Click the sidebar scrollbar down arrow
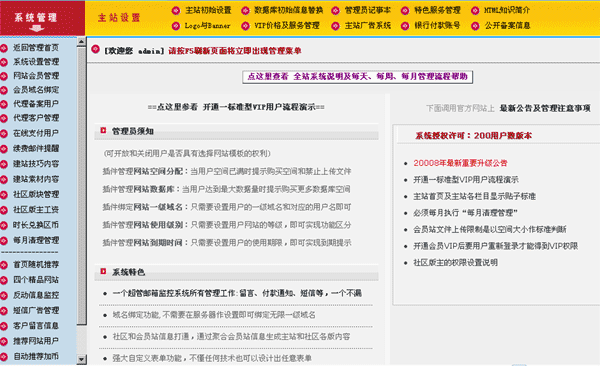Viewport: 600px width, 366px height. [81, 359]
